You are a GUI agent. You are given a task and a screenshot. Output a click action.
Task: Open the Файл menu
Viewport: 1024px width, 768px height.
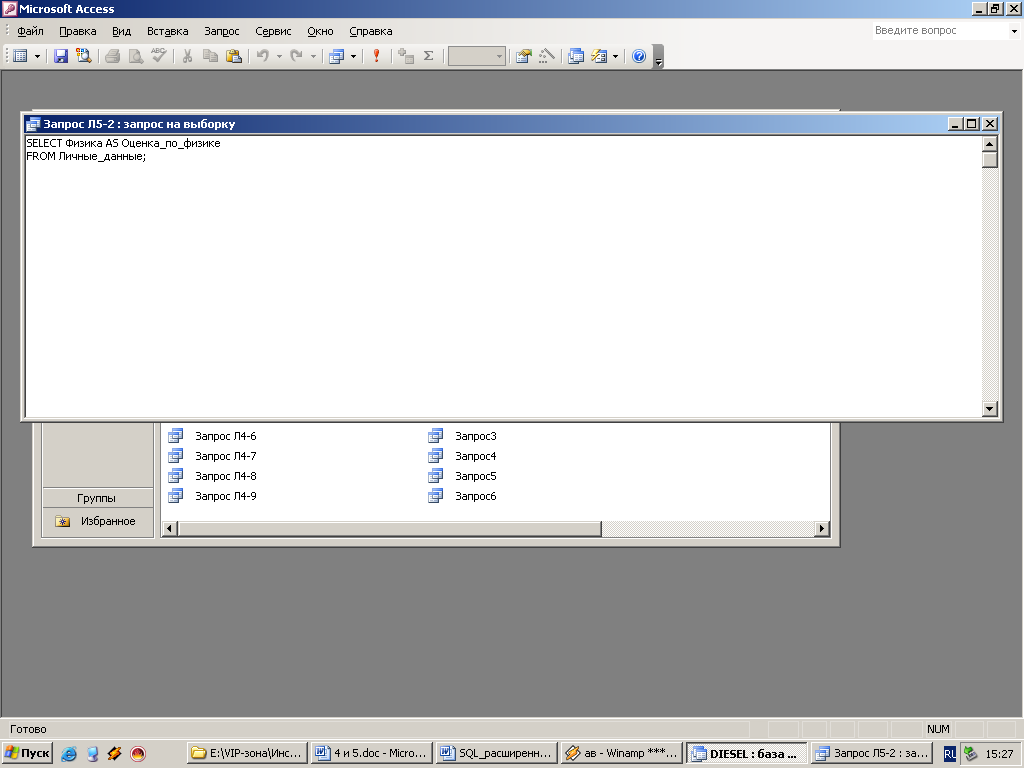point(30,31)
